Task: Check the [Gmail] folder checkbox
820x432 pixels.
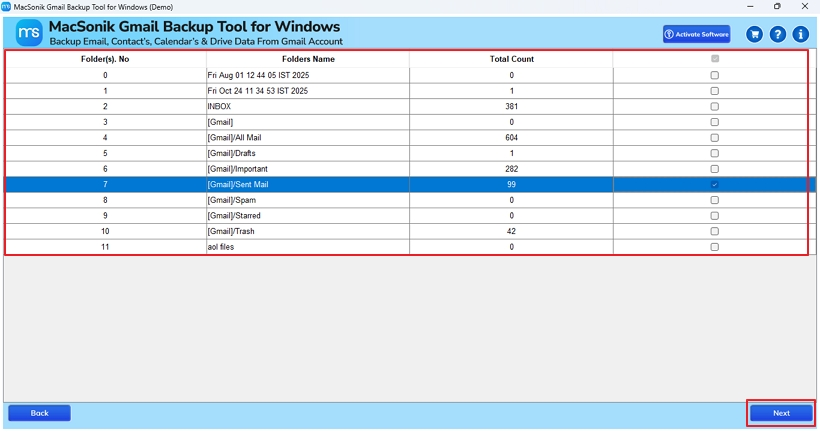Action: (714, 122)
